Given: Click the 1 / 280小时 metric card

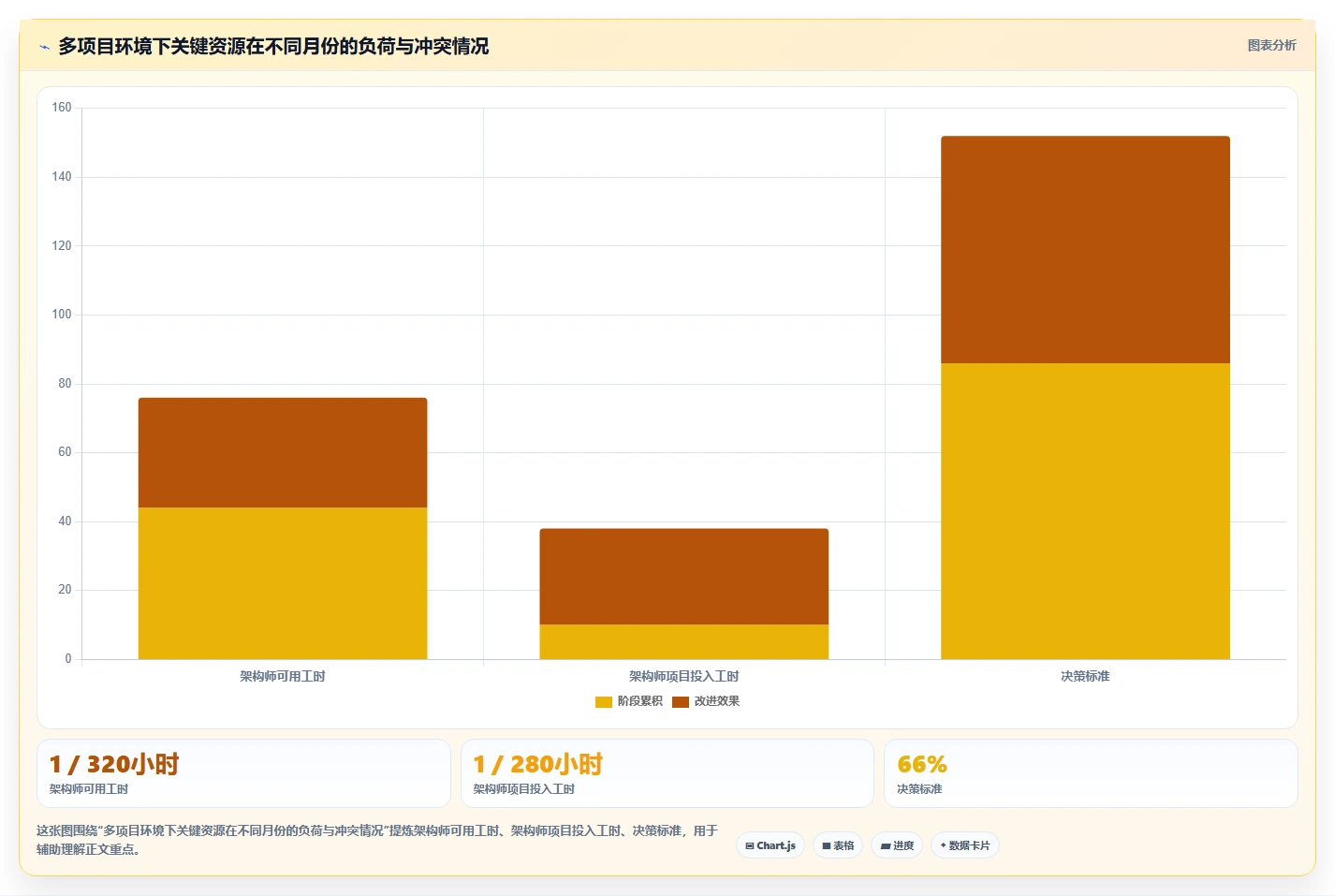Looking at the screenshot, I should tap(667, 773).
